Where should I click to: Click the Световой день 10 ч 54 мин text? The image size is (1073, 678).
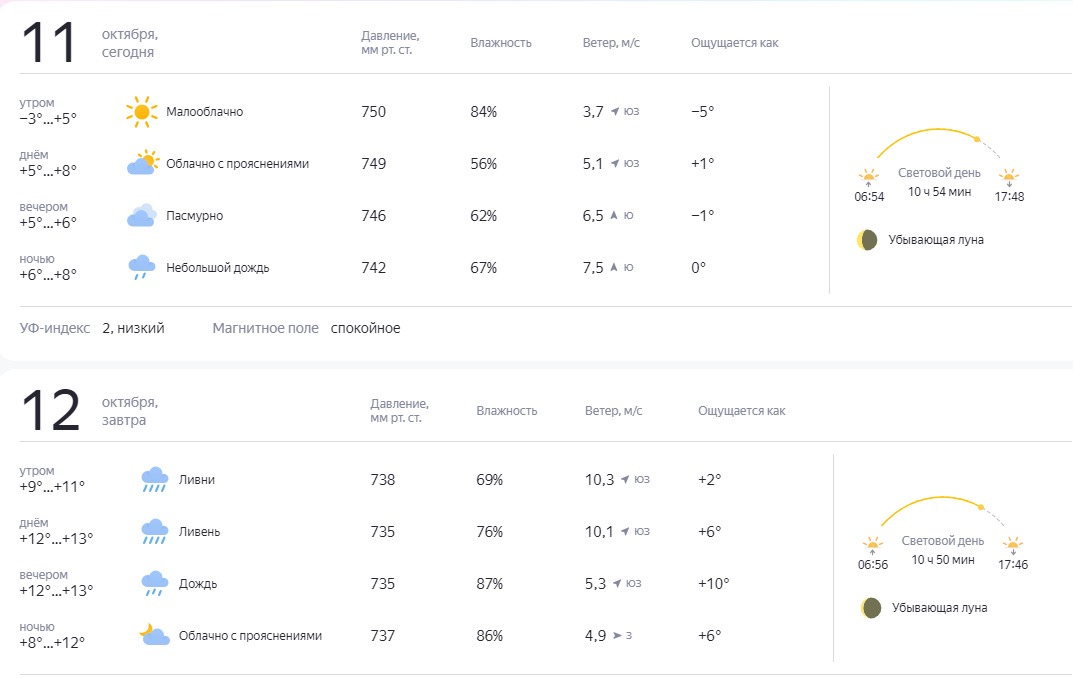click(939, 182)
